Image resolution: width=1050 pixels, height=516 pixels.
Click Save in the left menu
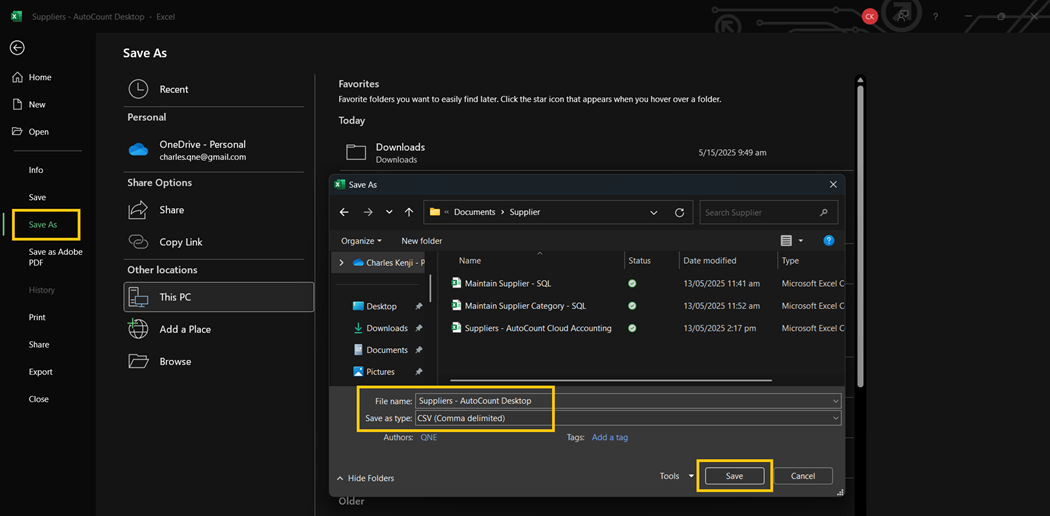(x=38, y=197)
